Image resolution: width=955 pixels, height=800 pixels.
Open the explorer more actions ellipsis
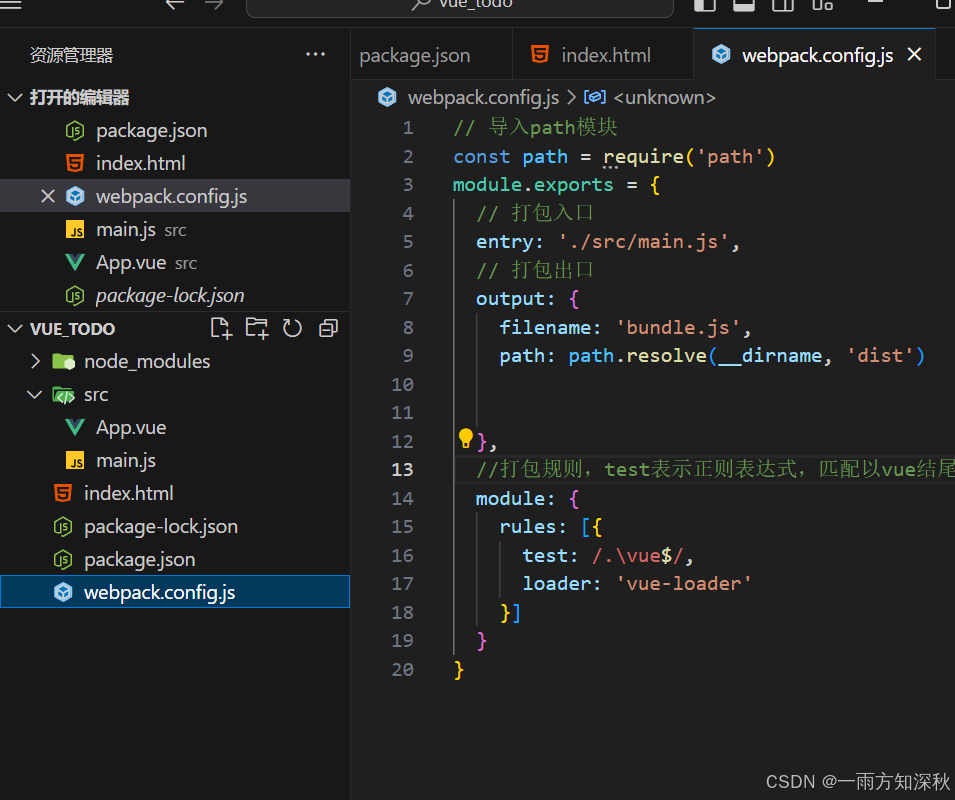coord(315,55)
